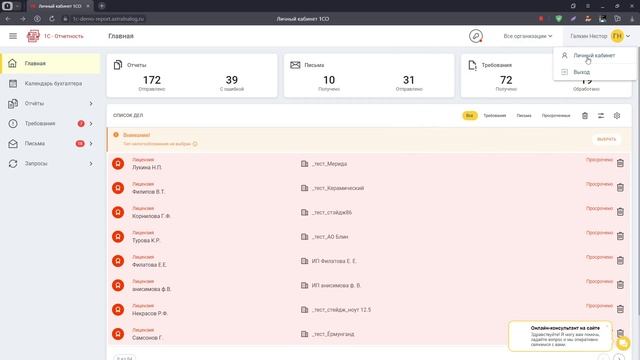Click the Письма card envelope icon
Viewport: 640px width, 360px height.
coord(295,65)
